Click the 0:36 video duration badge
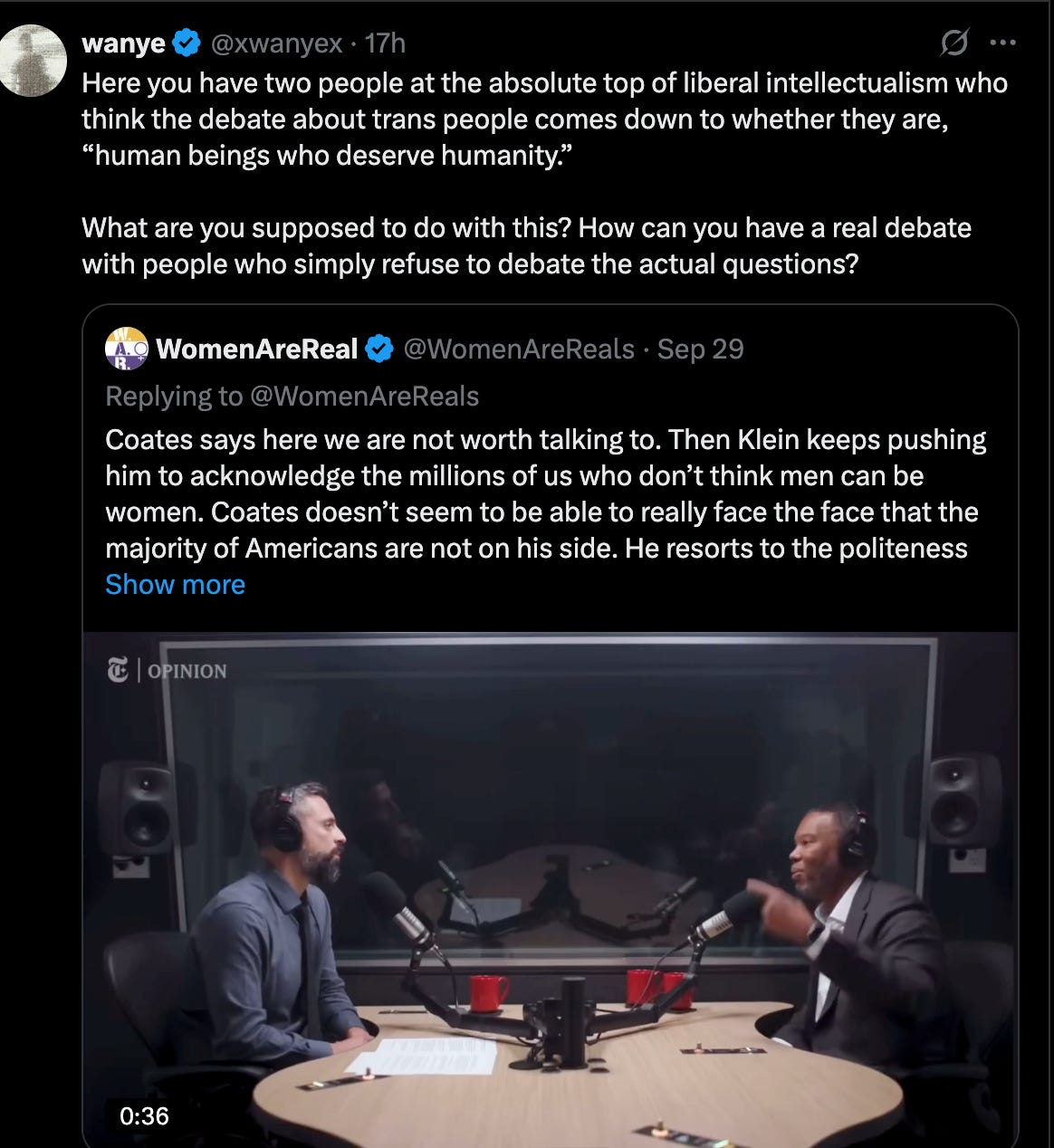This screenshot has height=1148, width=1054. click(x=144, y=1115)
